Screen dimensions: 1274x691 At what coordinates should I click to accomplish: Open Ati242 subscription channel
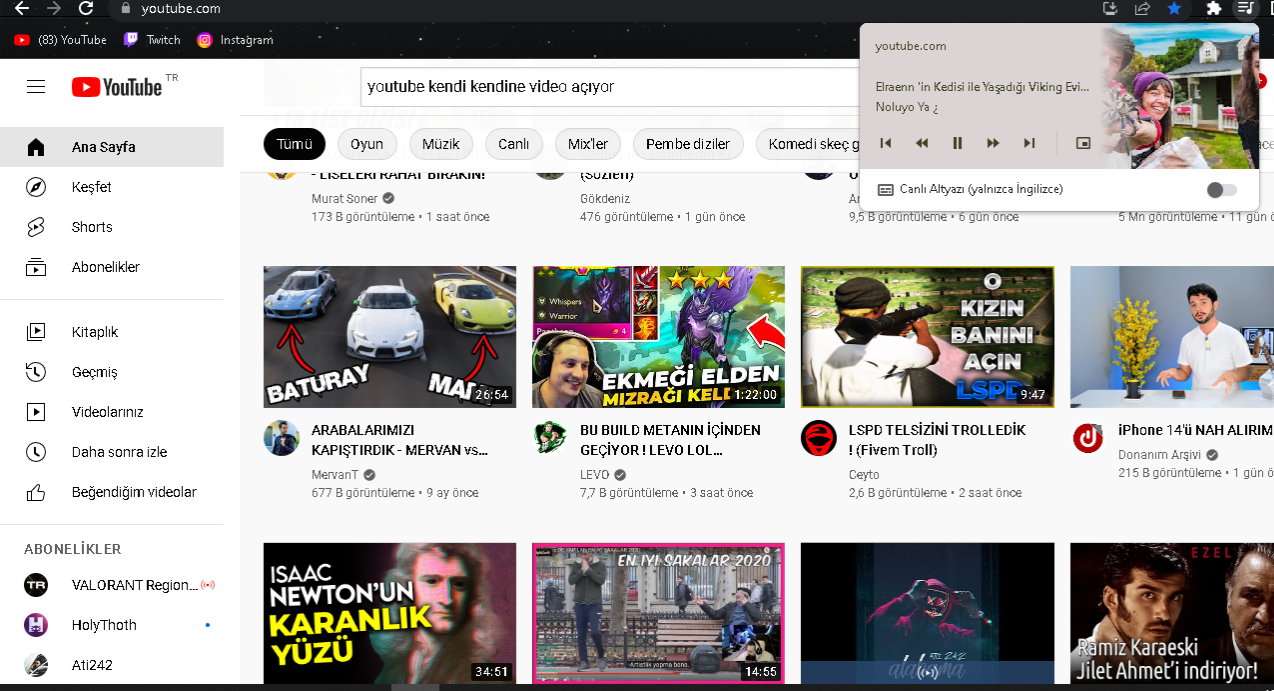tap(112, 665)
